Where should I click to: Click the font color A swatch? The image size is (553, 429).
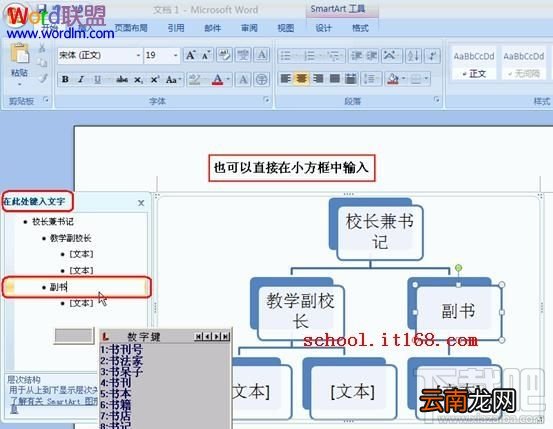(217, 80)
